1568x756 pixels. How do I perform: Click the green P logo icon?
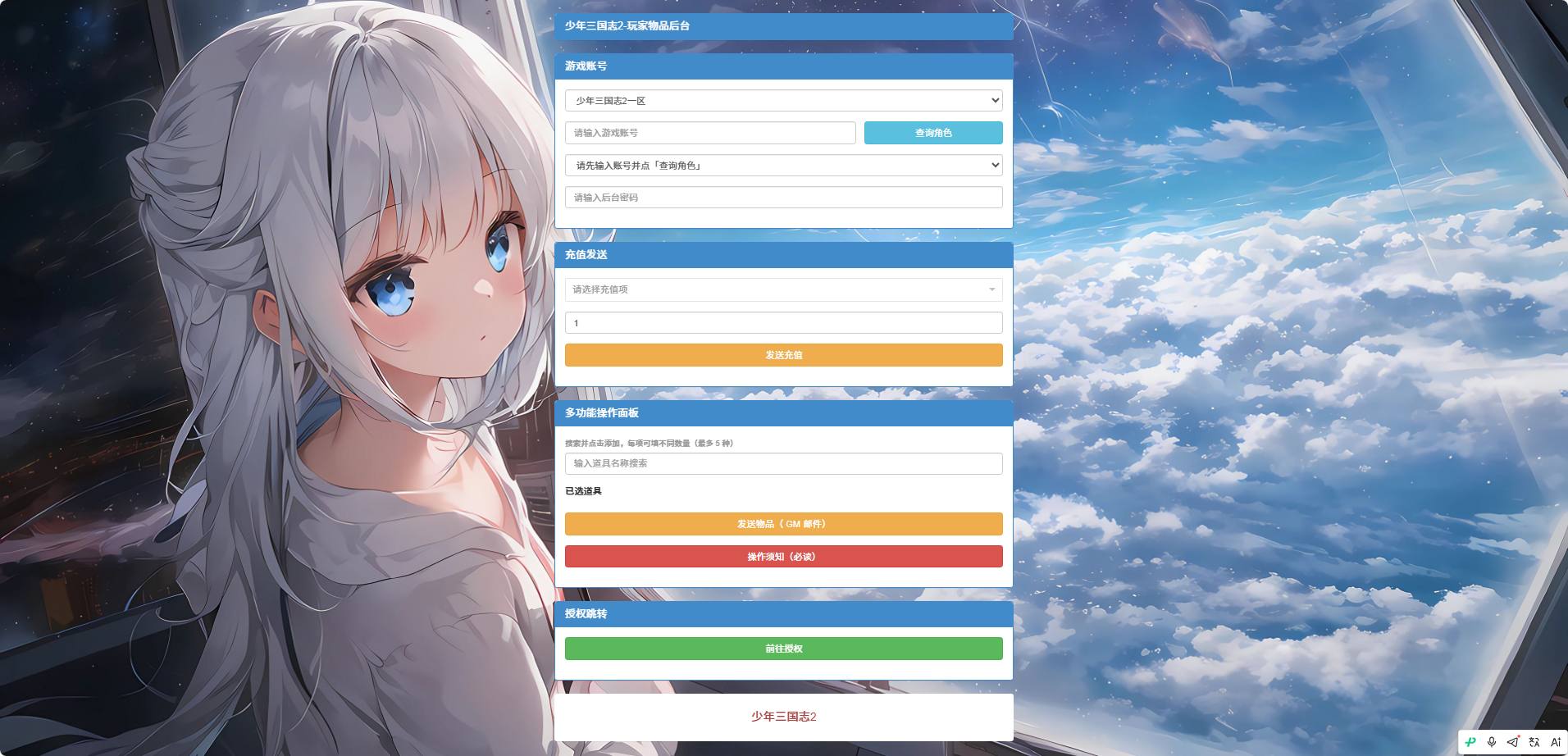(1470, 742)
